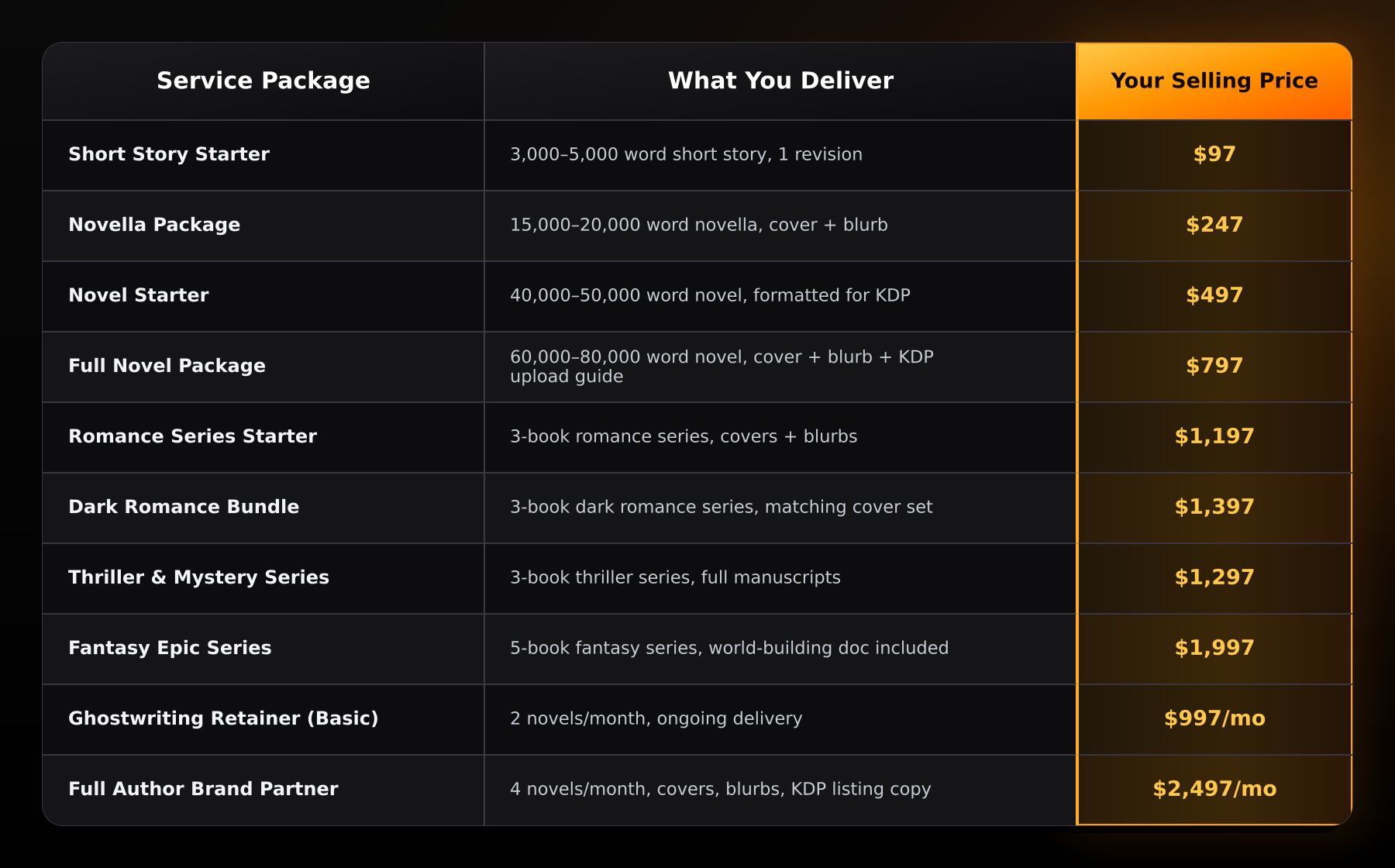Click the What You Deliver header

[x=780, y=81]
